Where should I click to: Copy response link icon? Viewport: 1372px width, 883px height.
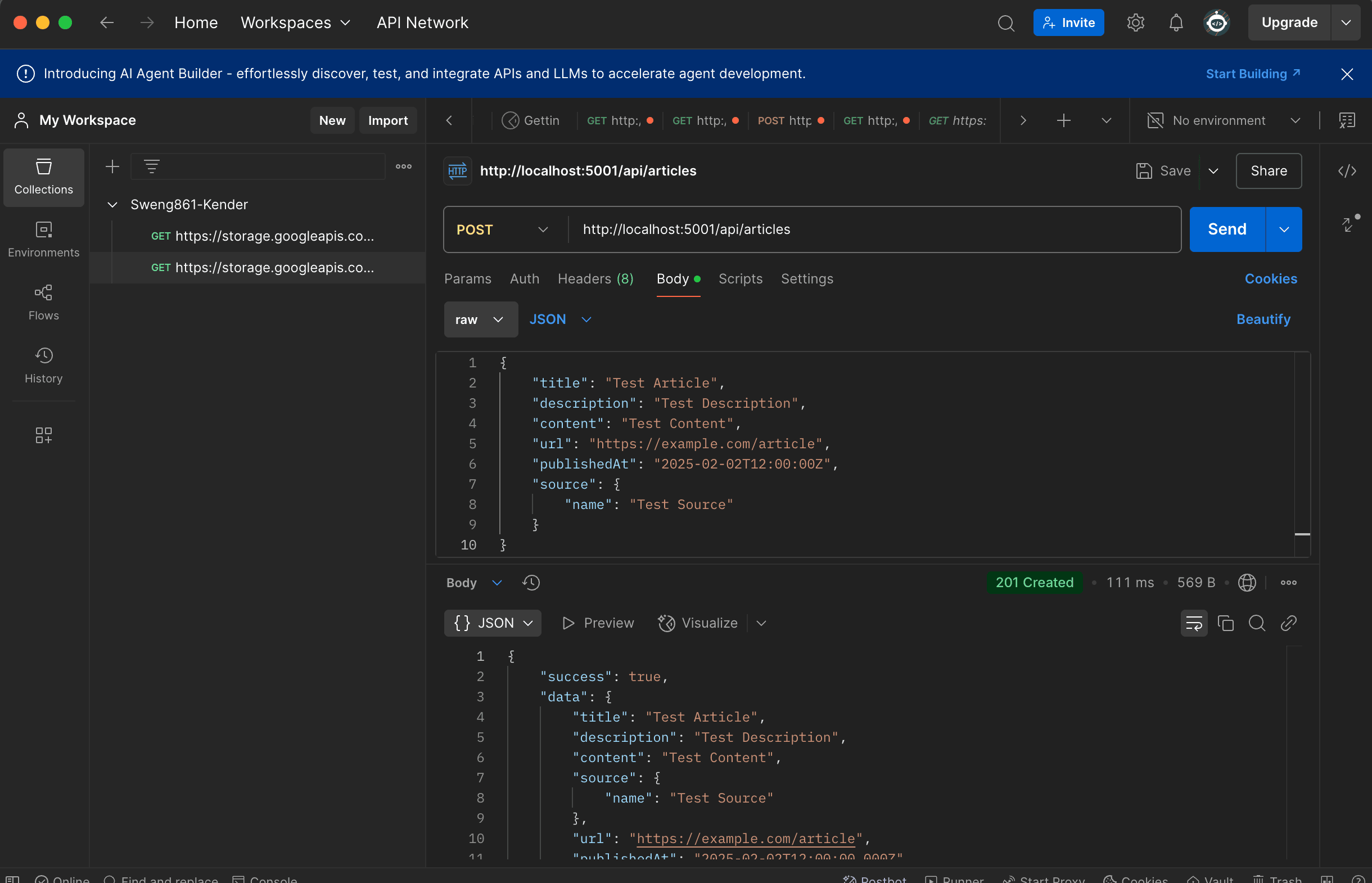(1288, 623)
